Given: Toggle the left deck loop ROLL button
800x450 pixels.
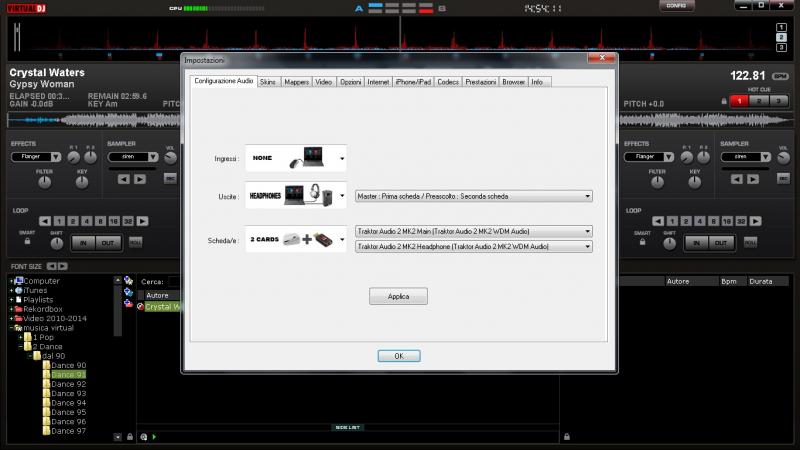Looking at the screenshot, I should pyautogui.click(x=135, y=242).
